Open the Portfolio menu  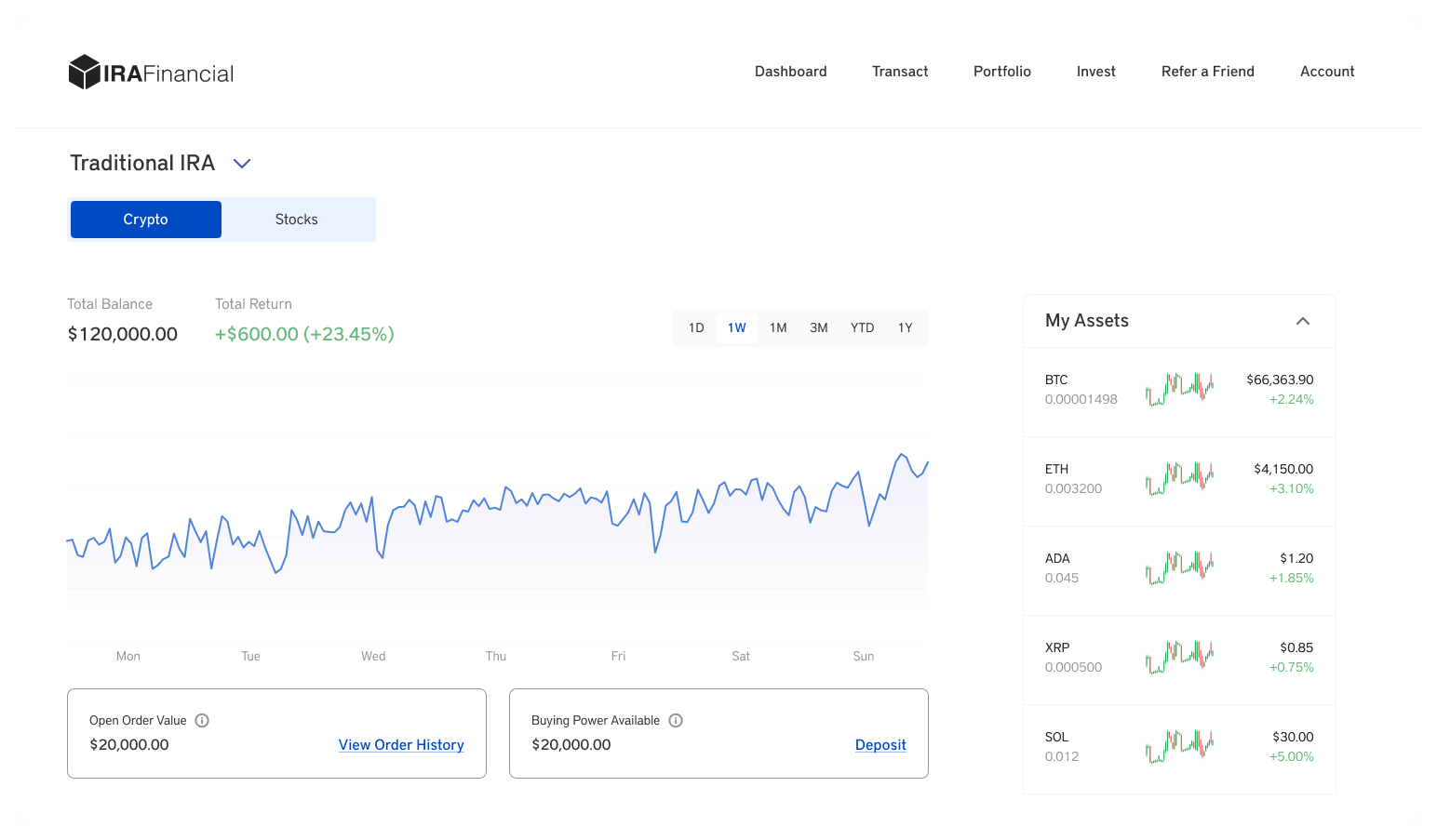pos(1002,72)
